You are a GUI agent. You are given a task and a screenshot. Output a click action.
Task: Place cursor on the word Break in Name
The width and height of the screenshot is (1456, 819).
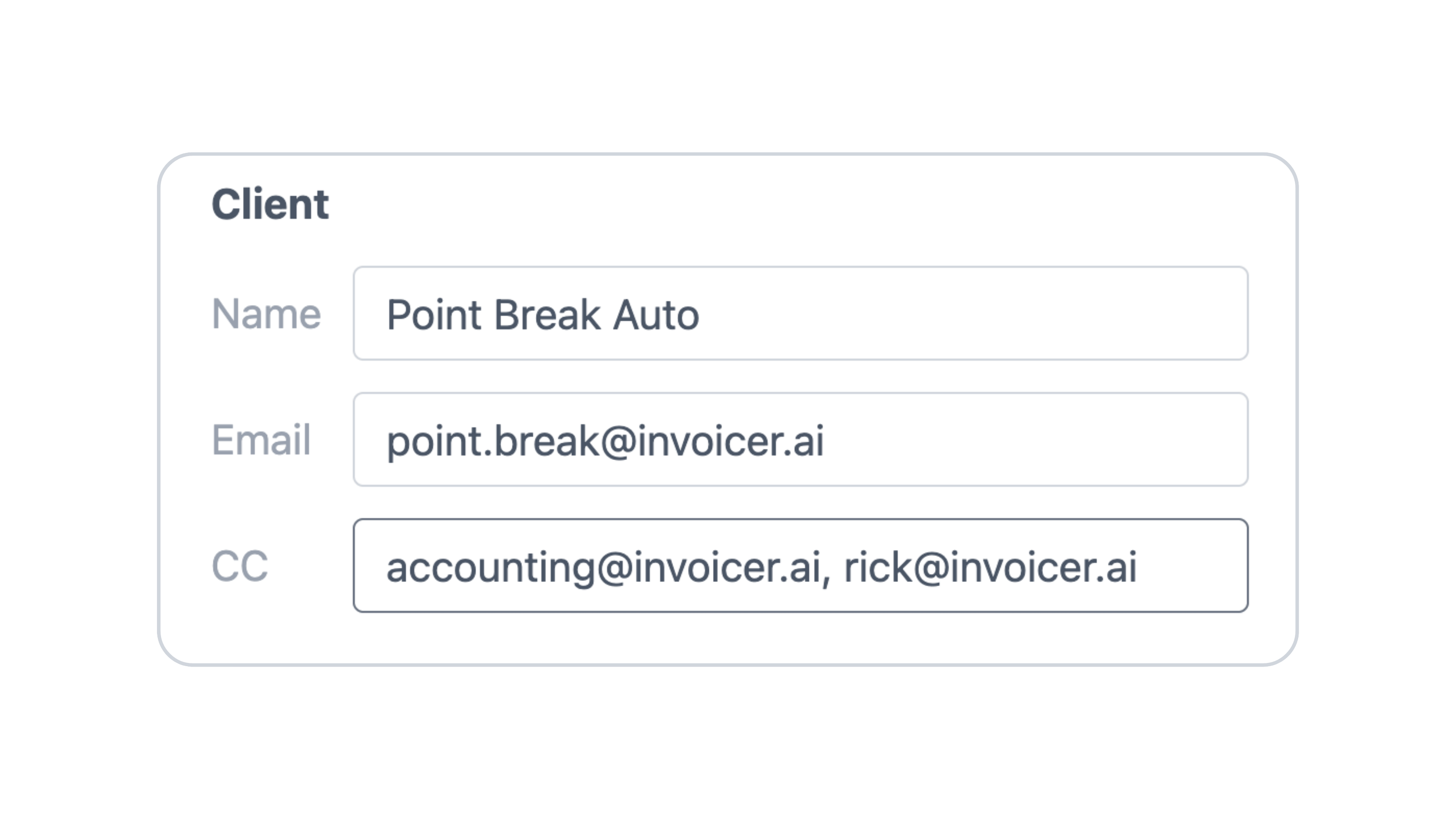pyautogui.click(x=546, y=315)
